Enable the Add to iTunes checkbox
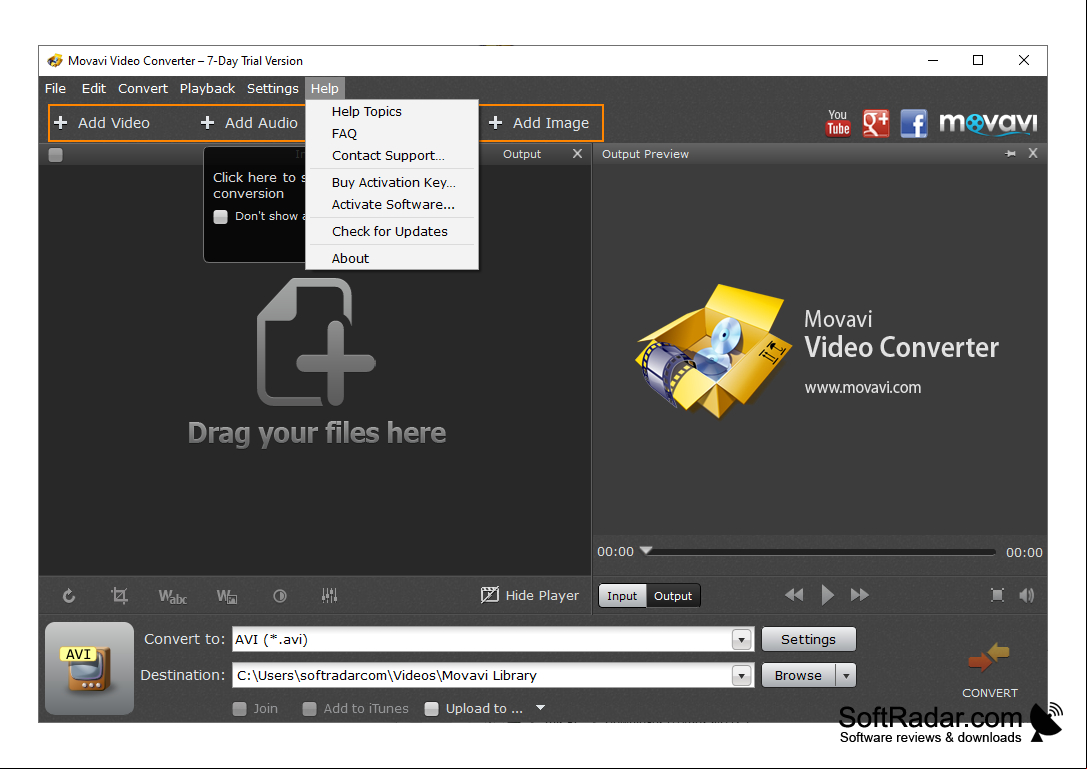Image resolution: width=1087 pixels, height=769 pixels. point(309,709)
